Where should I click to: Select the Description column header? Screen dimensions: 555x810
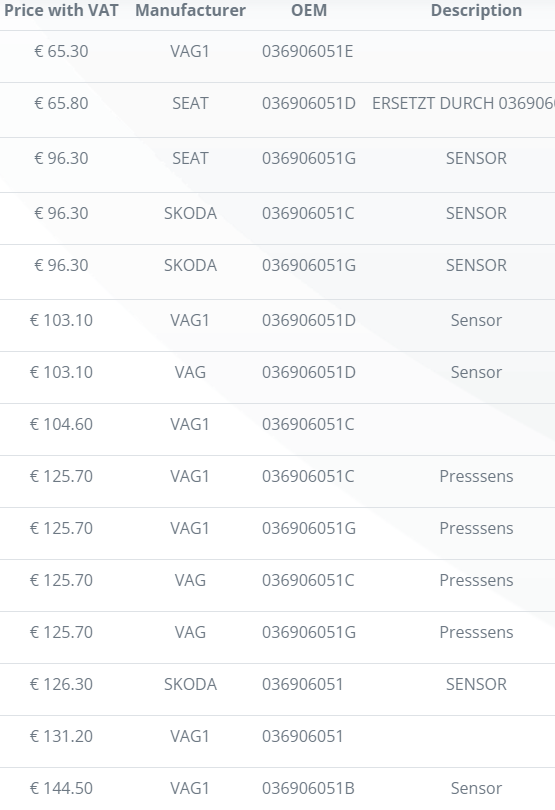tap(476, 10)
